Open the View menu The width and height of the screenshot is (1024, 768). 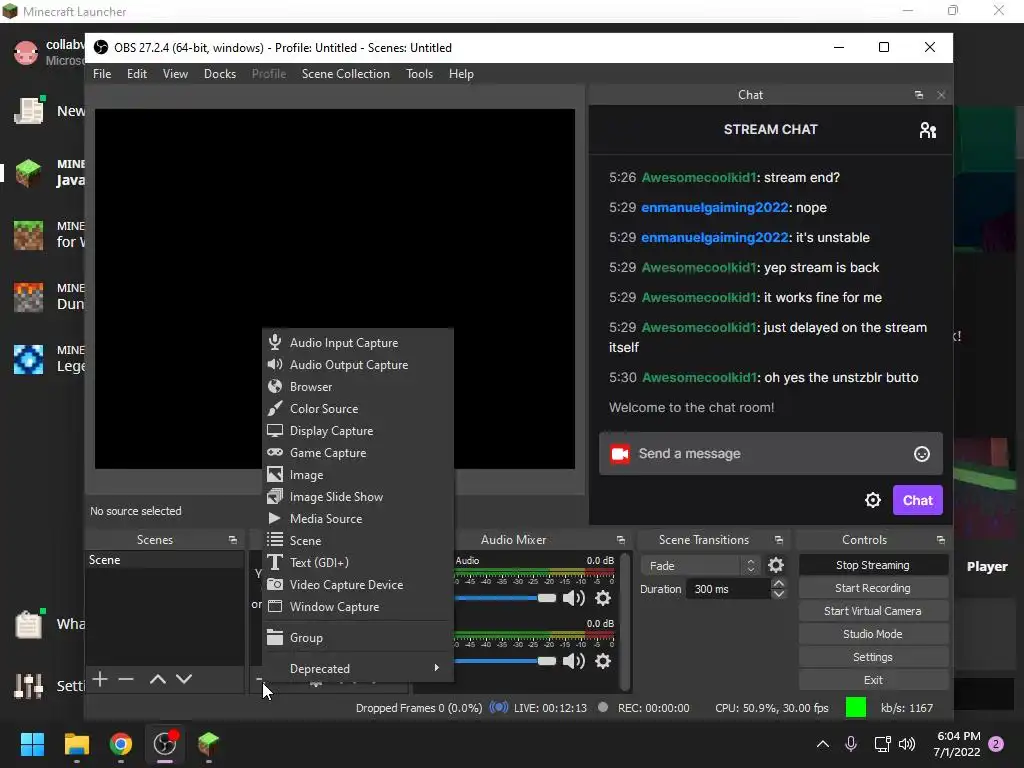pyautogui.click(x=175, y=74)
